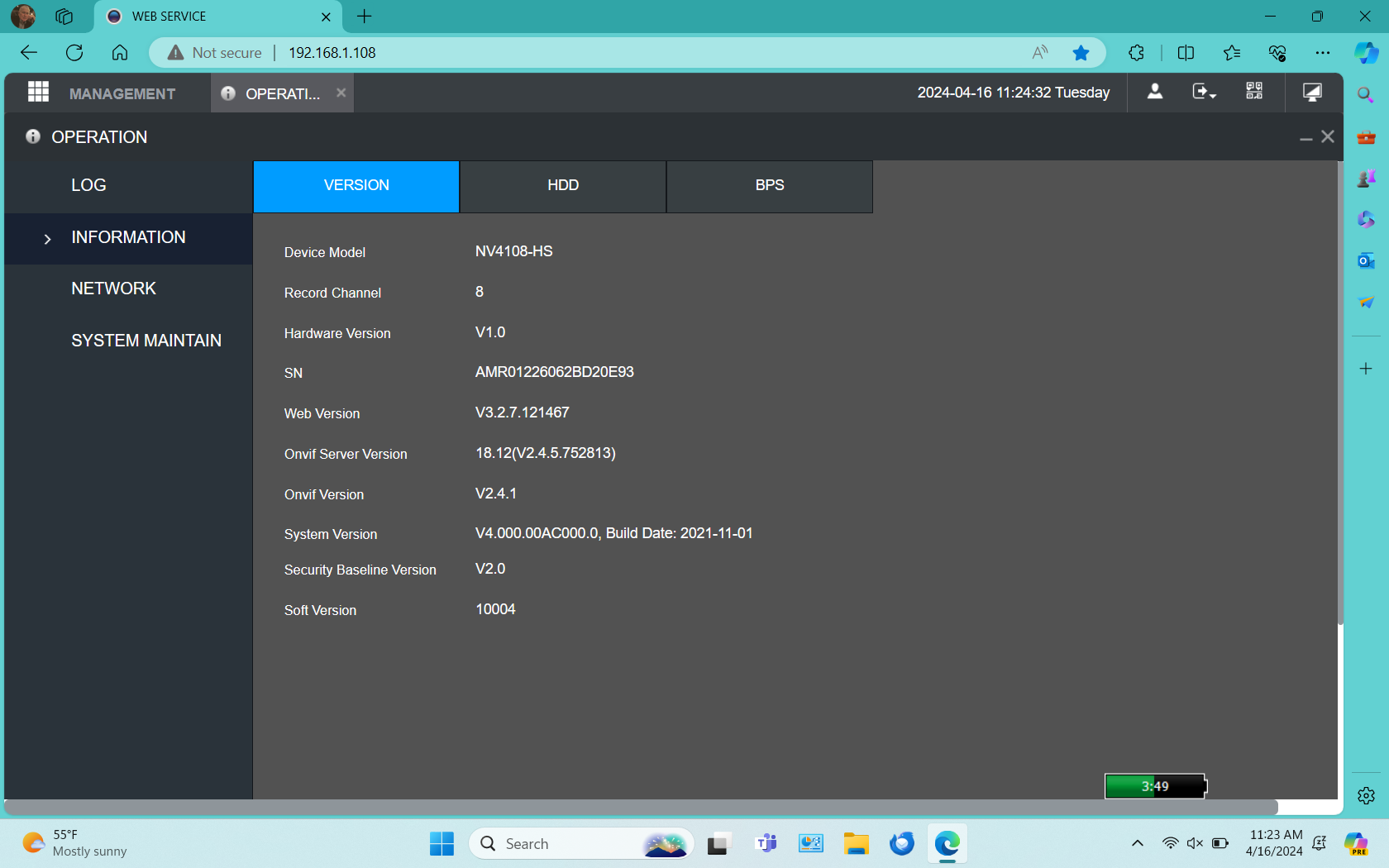Open browser extensions icon

[x=1137, y=53]
